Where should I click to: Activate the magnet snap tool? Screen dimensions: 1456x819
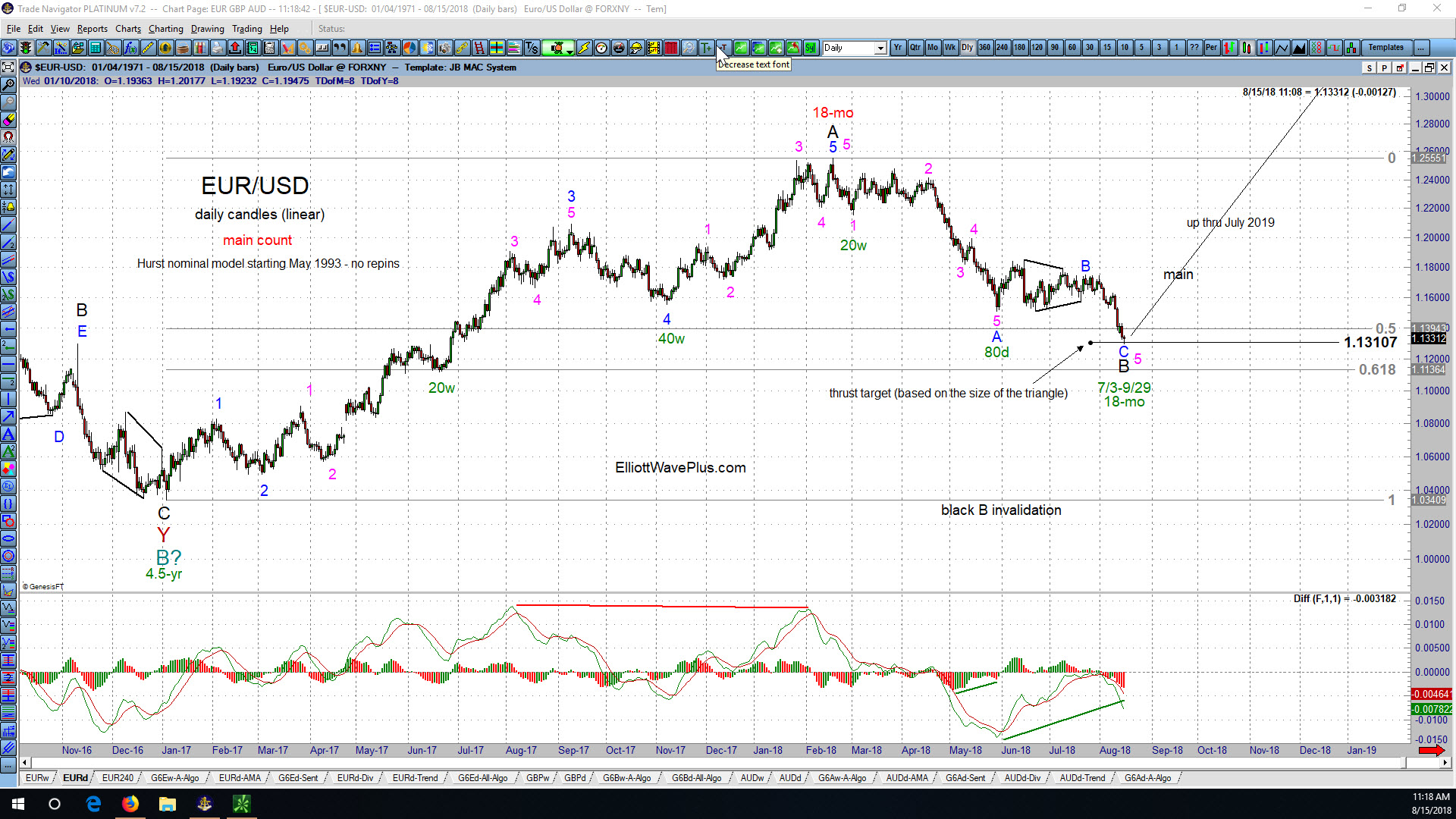8,137
